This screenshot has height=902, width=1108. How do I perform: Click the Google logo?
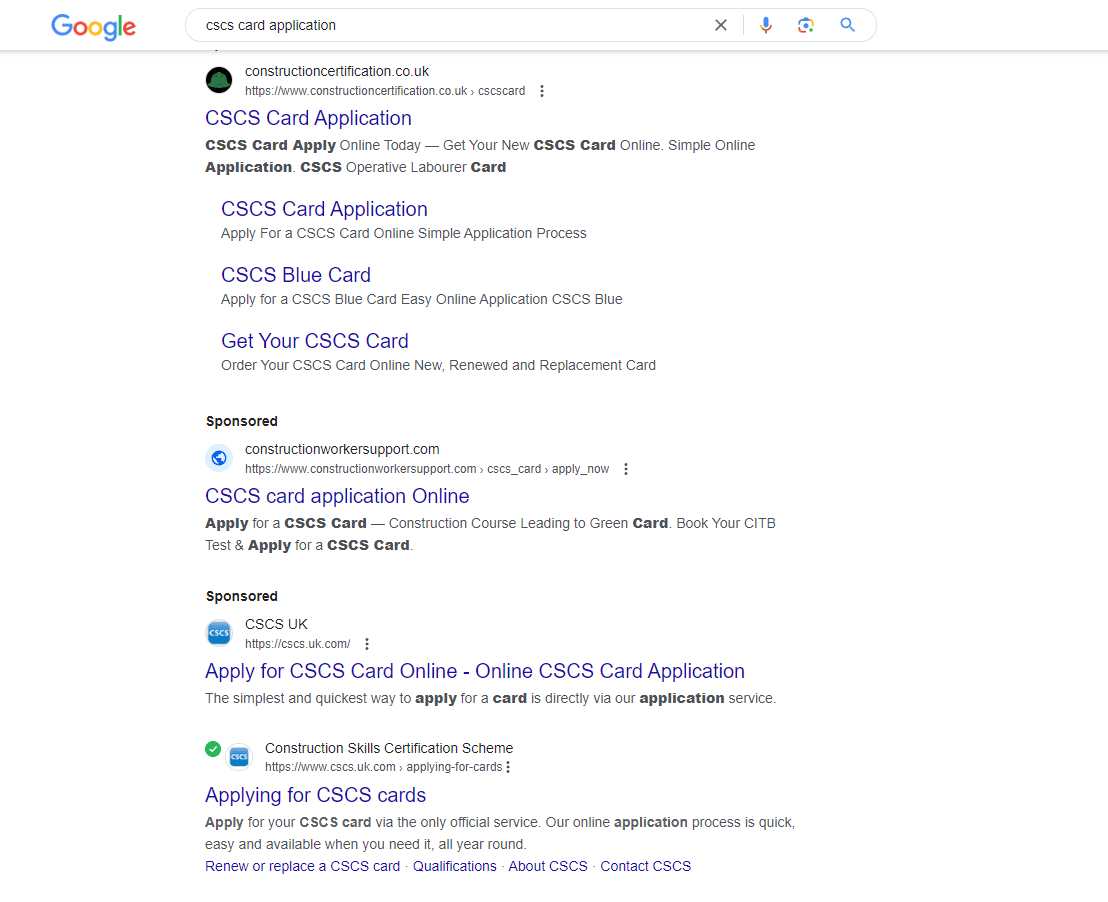[93, 26]
